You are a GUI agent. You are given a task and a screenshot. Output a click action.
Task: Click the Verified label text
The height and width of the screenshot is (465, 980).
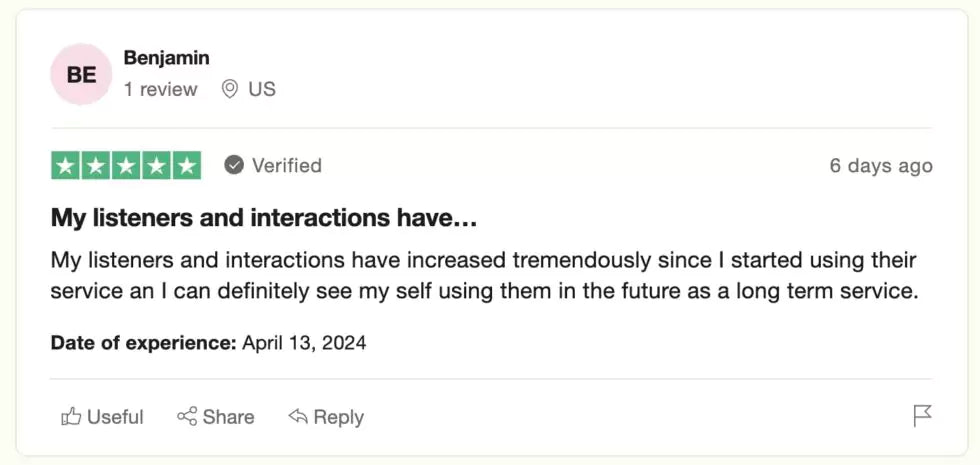pyautogui.click(x=286, y=165)
